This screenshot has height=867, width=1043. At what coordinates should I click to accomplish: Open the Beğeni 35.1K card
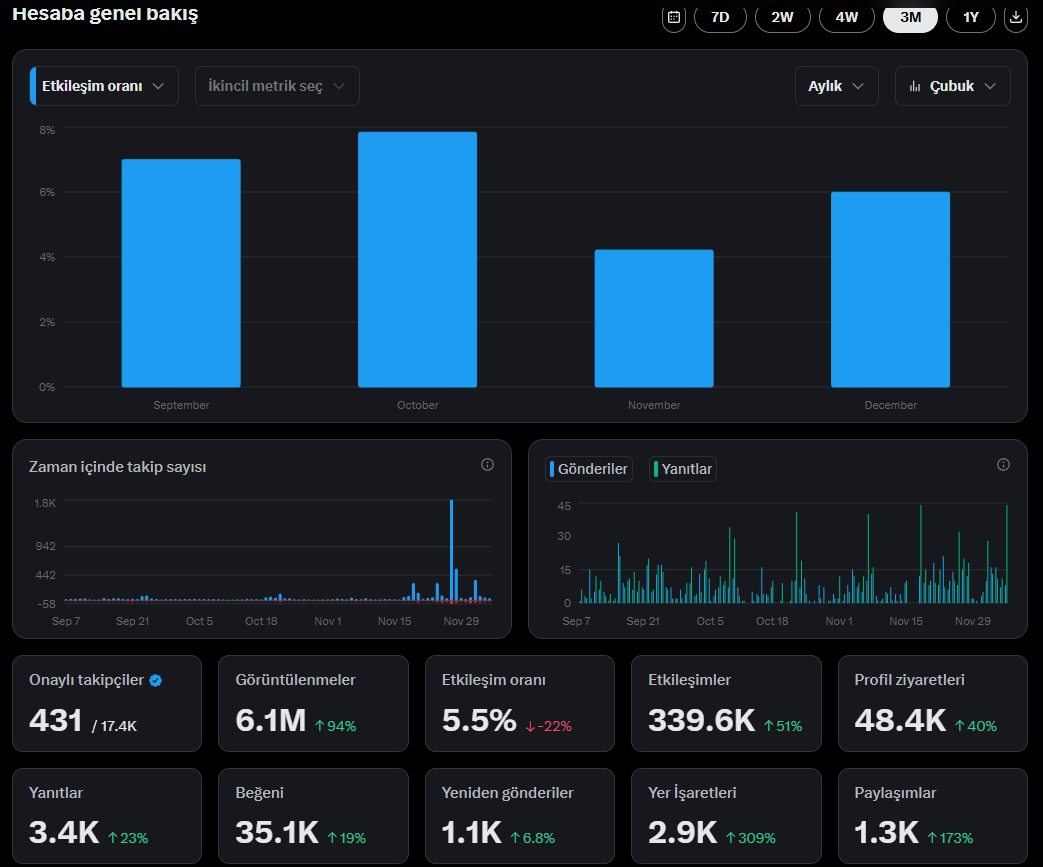pos(313,816)
